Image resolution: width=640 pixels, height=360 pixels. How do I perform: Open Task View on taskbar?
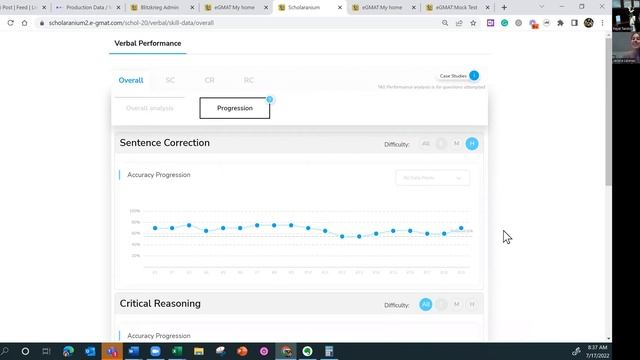coord(46,351)
